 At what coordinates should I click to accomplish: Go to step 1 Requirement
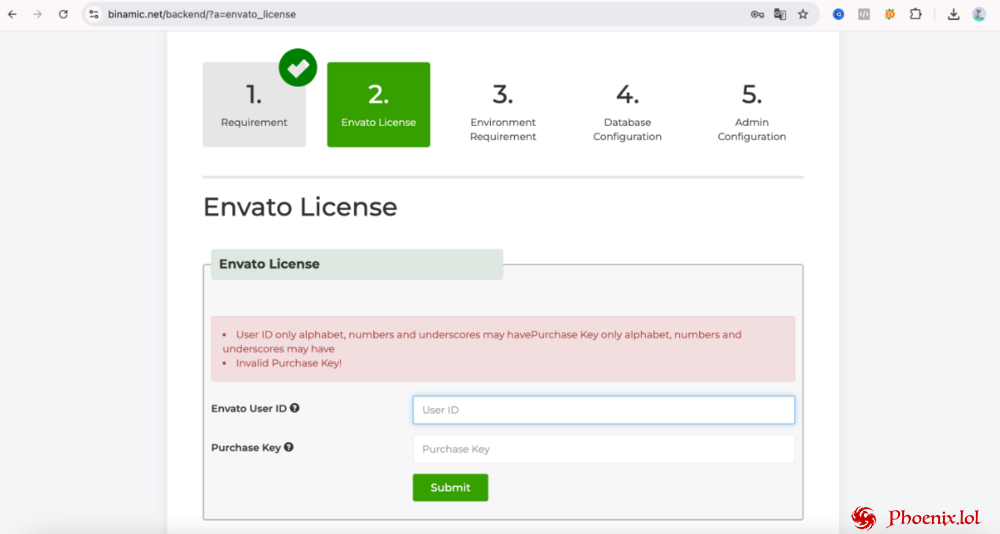point(254,105)
